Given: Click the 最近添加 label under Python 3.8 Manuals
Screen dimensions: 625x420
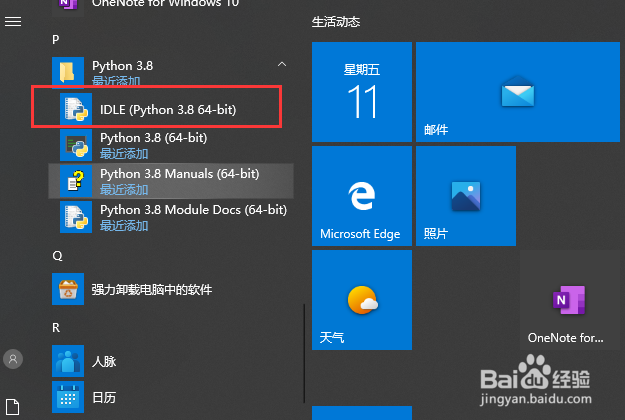Looking at the screenshot, I should point(124,190).
